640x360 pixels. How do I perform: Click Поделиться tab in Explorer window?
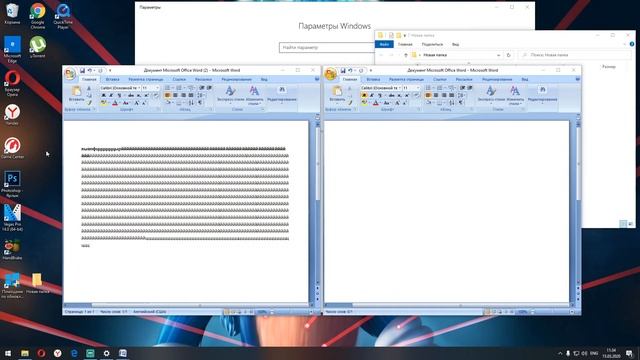pos(432,44)
